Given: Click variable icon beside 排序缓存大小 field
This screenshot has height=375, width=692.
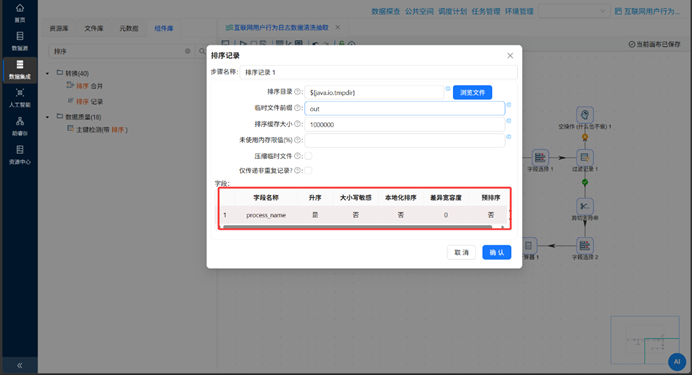Looking at the screenshot, I should [509, 120].
